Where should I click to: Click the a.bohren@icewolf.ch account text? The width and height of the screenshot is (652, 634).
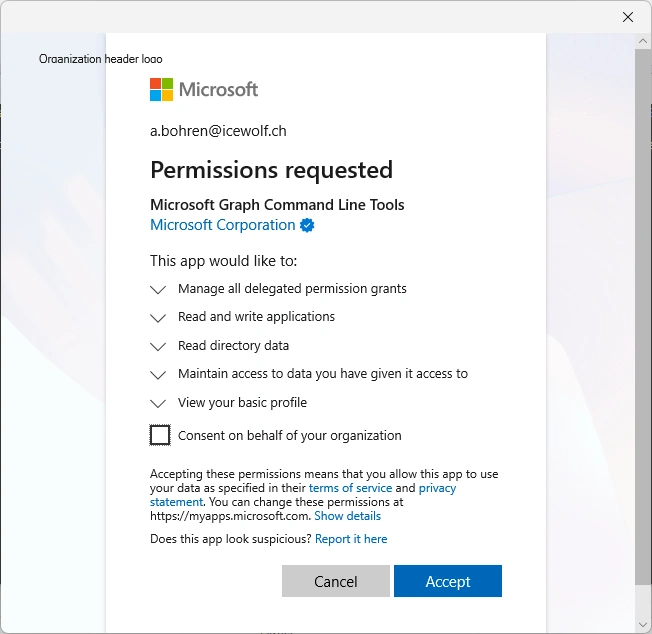[x=218, y=131]
